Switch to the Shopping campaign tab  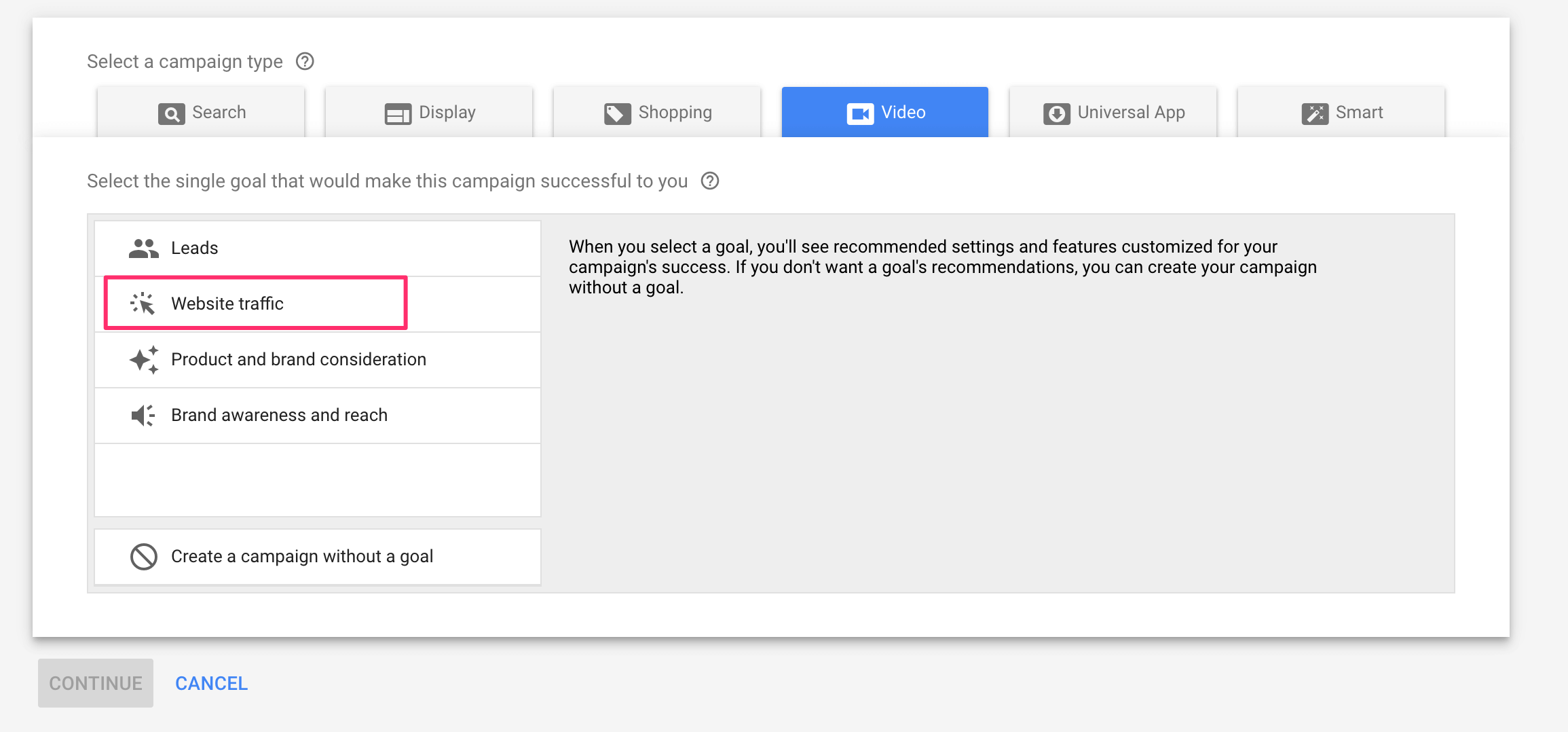[x=656, y=112]
